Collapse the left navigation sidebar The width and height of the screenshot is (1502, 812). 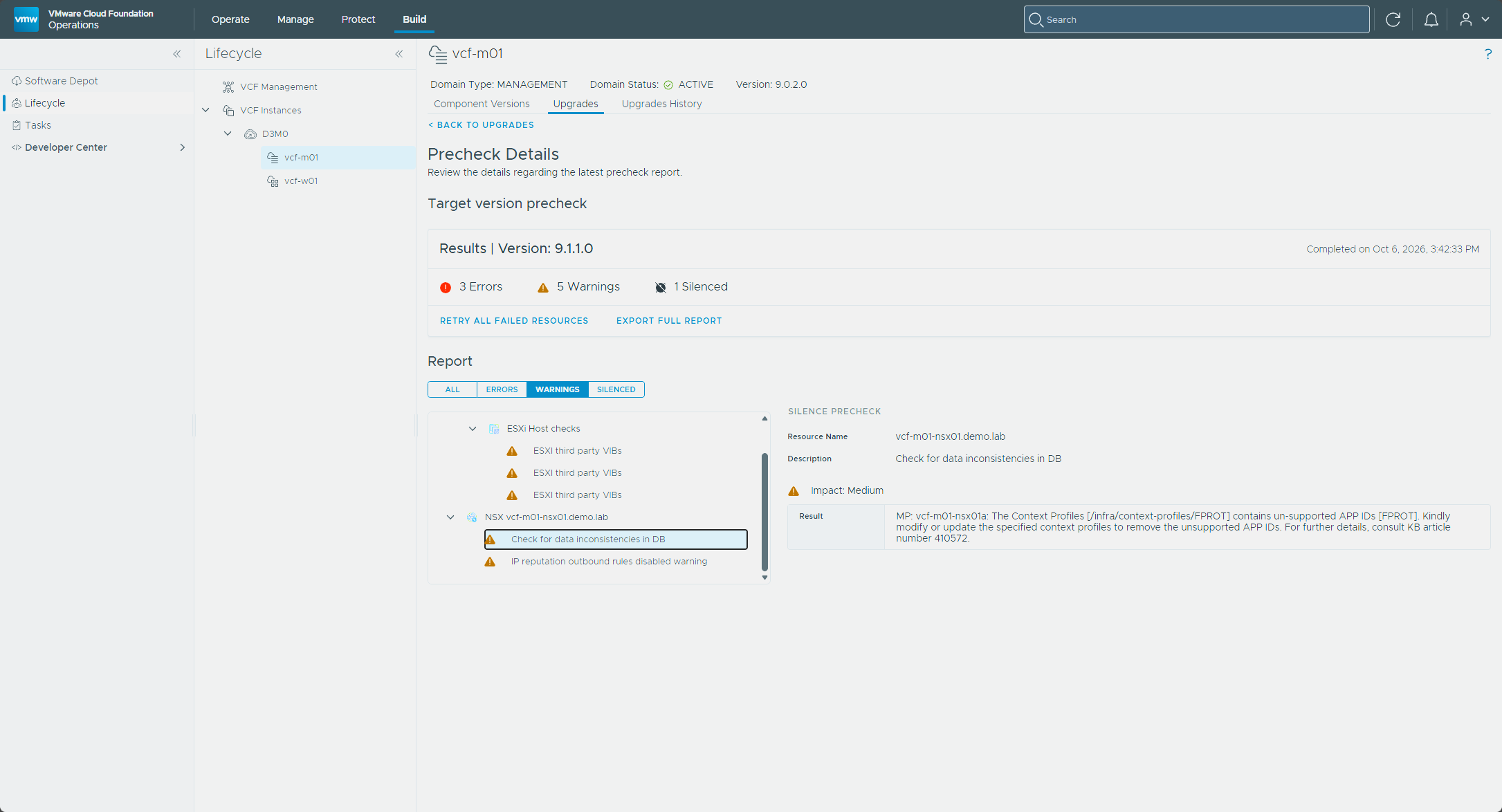tap(177, 54)
